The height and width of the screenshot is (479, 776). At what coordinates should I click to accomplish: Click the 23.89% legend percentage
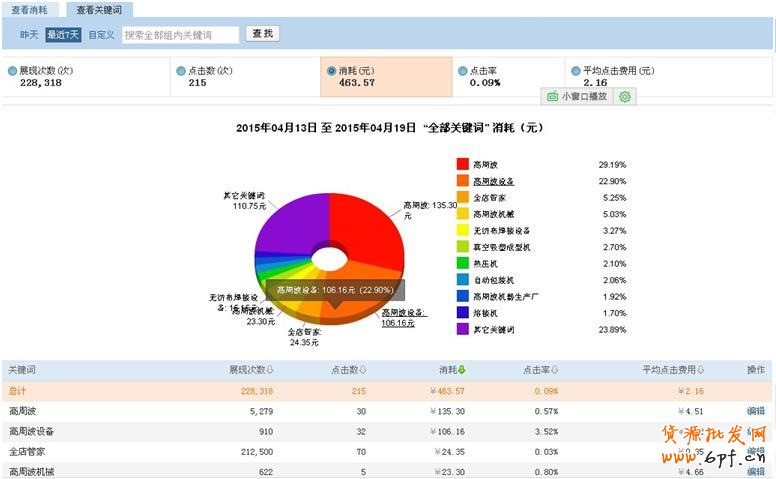click(x=612, y=330)
